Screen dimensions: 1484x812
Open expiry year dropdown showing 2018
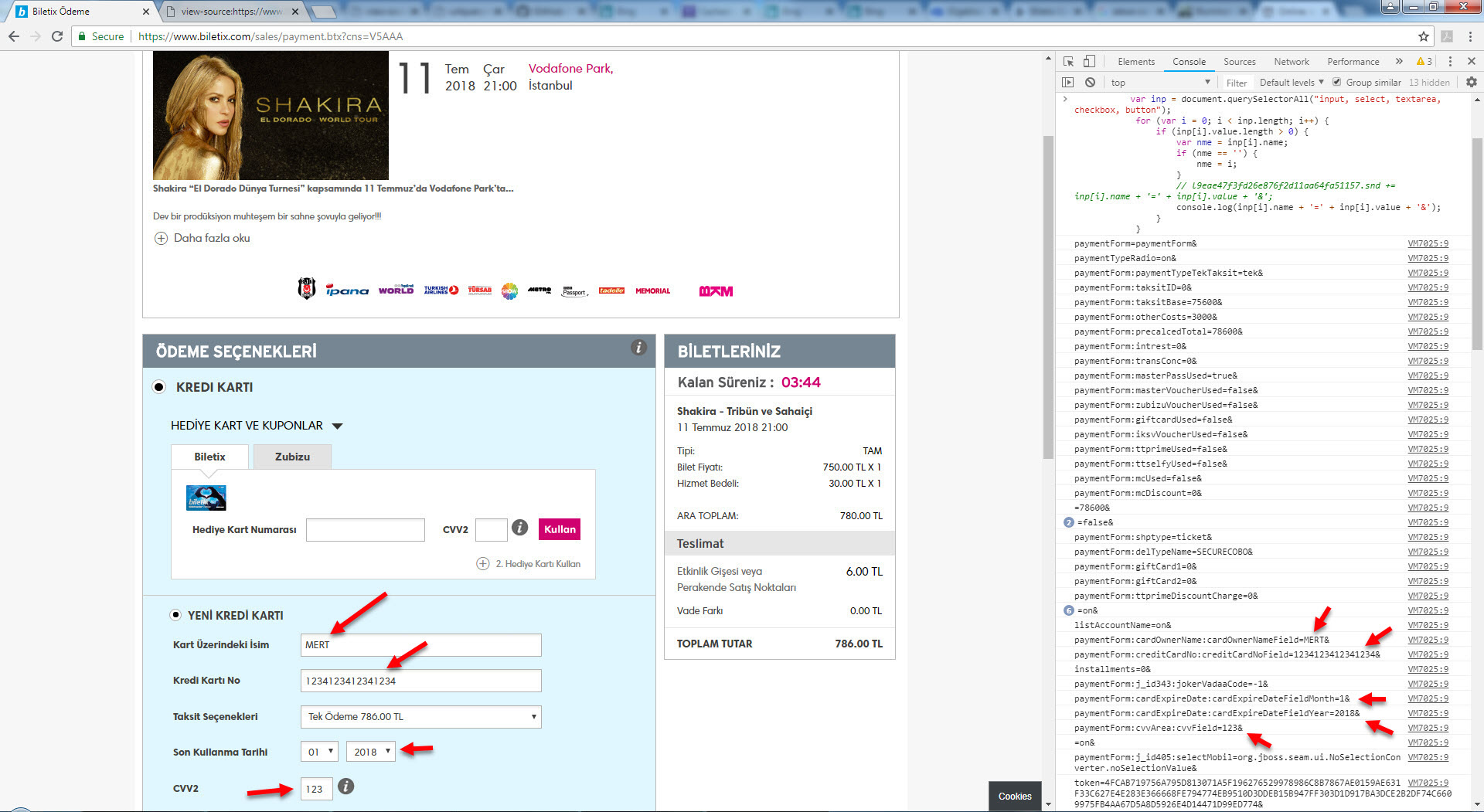click(371, 752)
